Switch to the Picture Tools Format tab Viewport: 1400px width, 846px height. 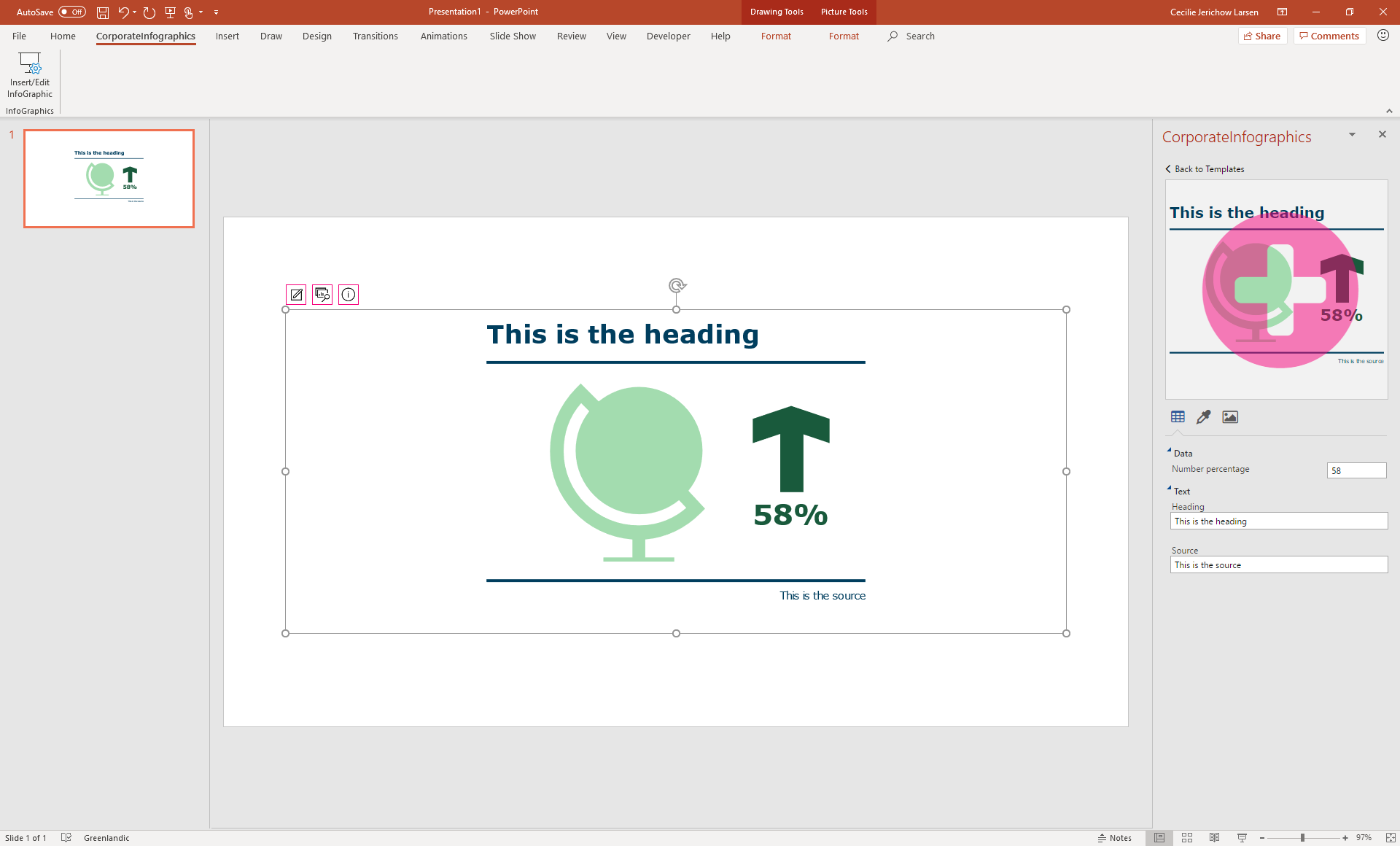point(844,36)
